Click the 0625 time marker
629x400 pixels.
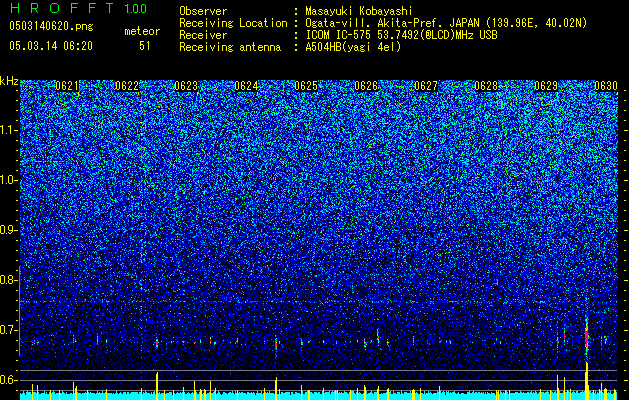click(x=306, y=86)
